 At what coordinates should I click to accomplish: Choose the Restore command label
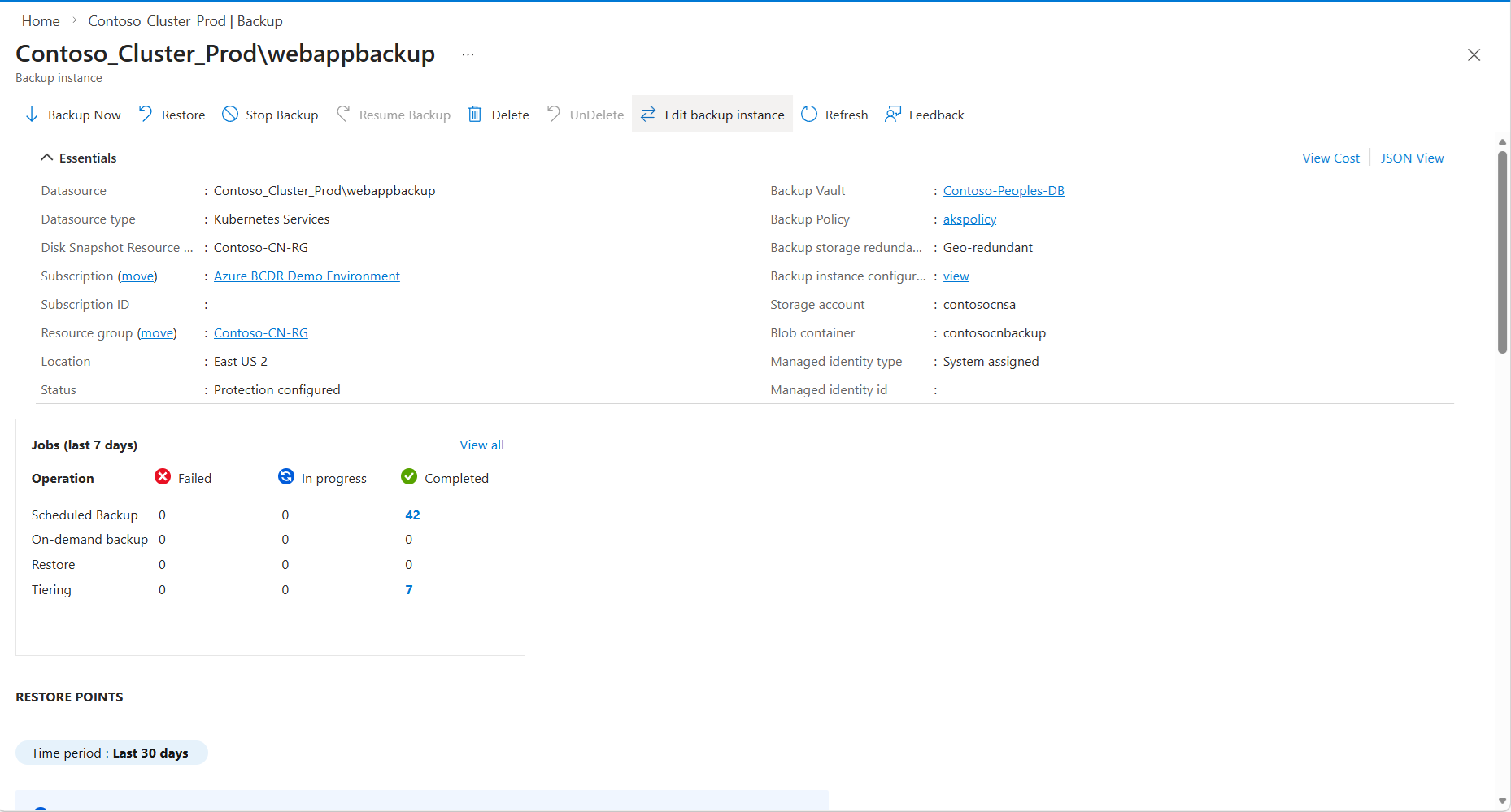pyautogui.click(x=184, y=115)
